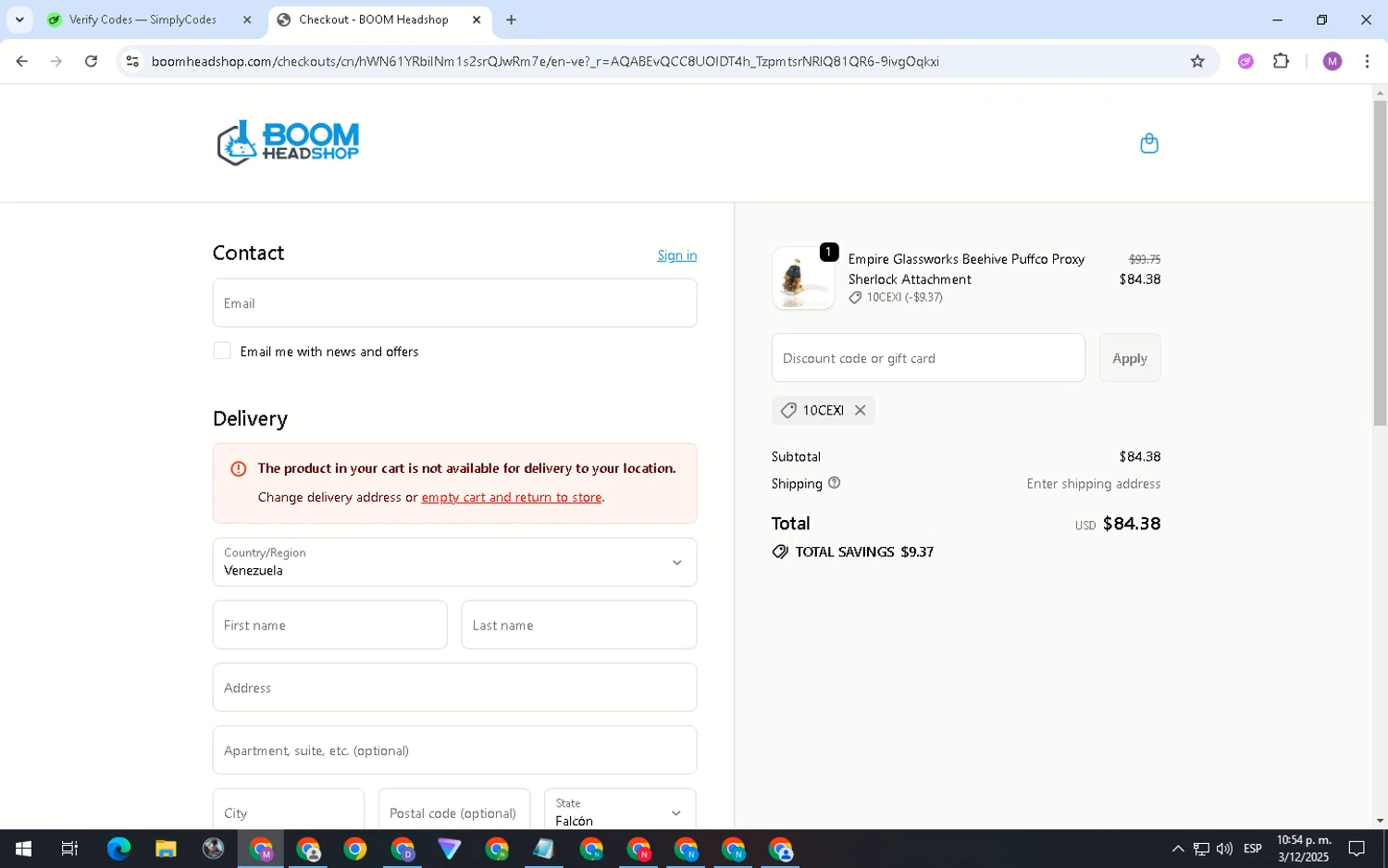1388x868 pixels.
Task: Switch ESP keyboard language indicator
Action: click(x=1253, y=849)
